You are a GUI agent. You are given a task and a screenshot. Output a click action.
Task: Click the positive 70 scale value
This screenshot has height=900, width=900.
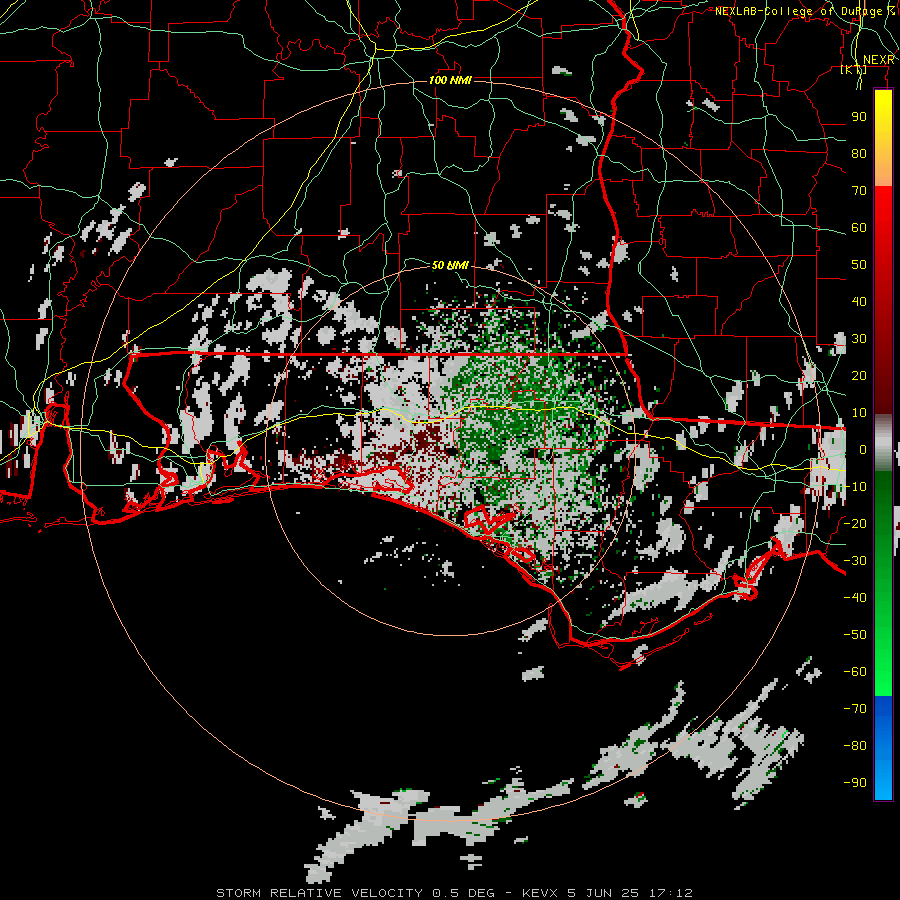click(x=859, y=191)
